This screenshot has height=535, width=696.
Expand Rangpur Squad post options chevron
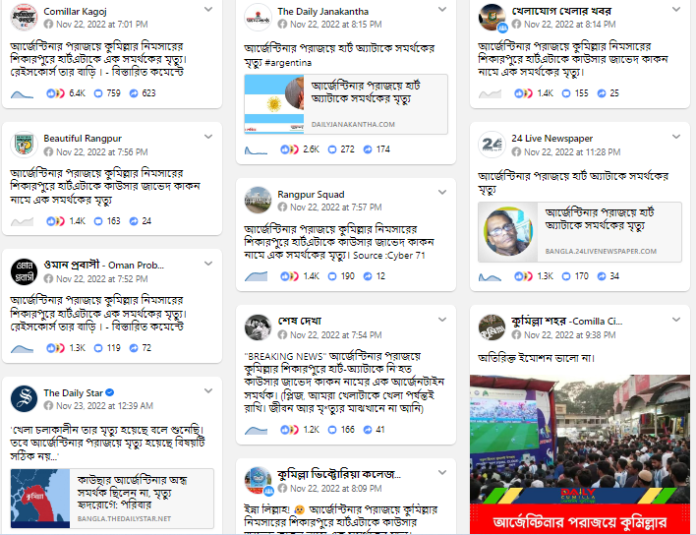442,192
